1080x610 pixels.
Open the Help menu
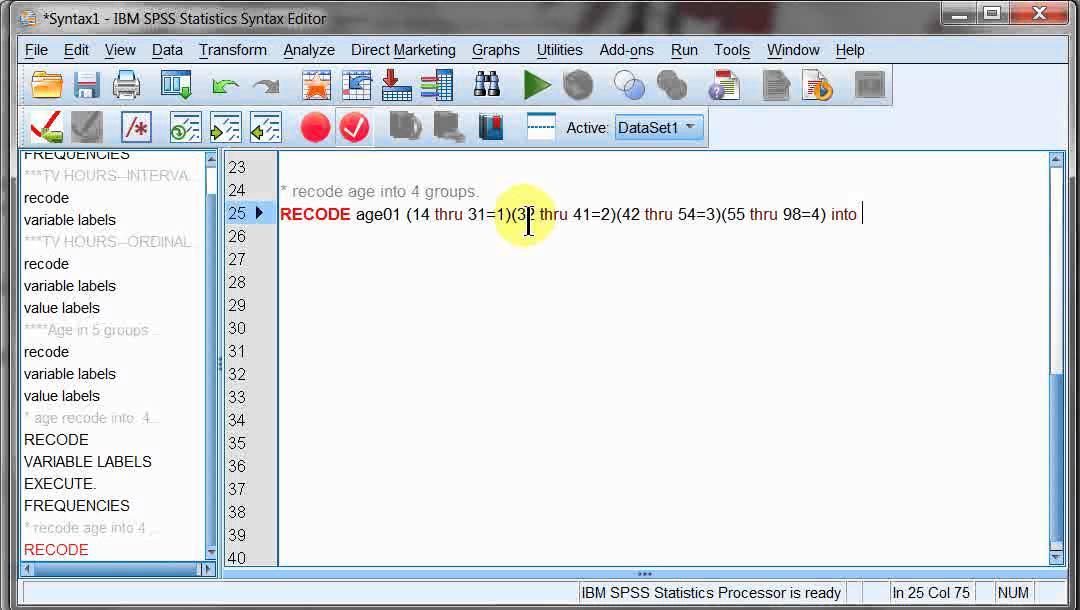(x=850, y=50)
